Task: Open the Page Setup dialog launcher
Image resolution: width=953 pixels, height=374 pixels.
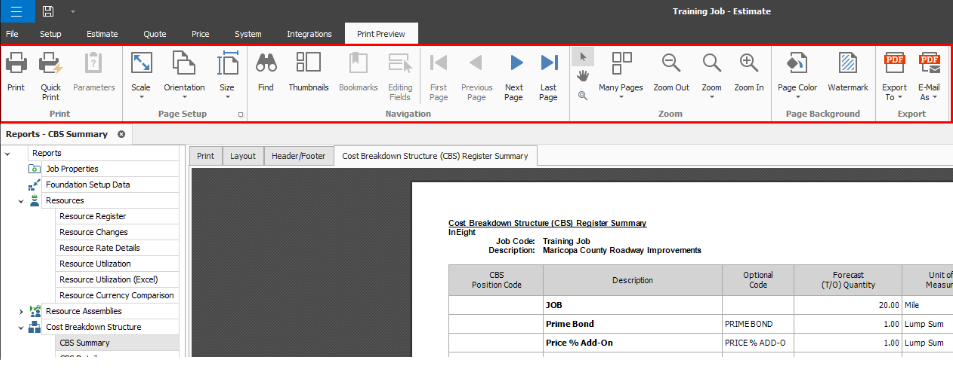Action: 241,114
